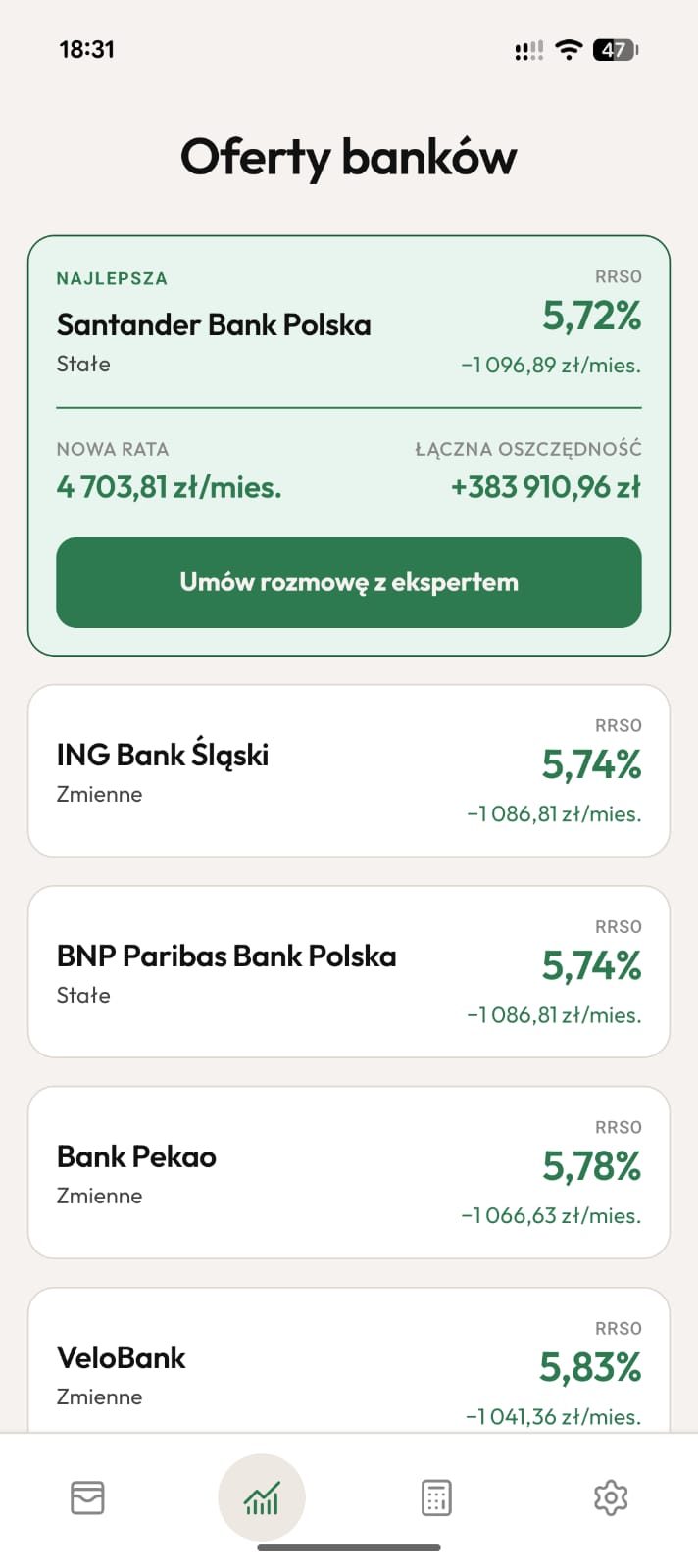
Task: Tap the 'Zmienne' label under Bank Pekao
Action: coord(99,1196)
